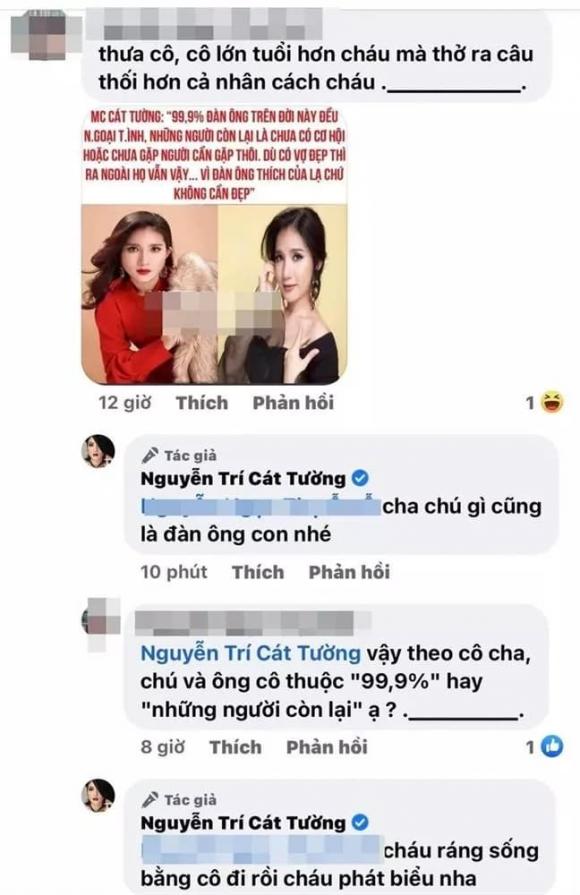Image resolution: width=580 pixels, height=895 pixels.
Task: Open the attached MC Cát Tường quote image
Action: tap(214, 245)
